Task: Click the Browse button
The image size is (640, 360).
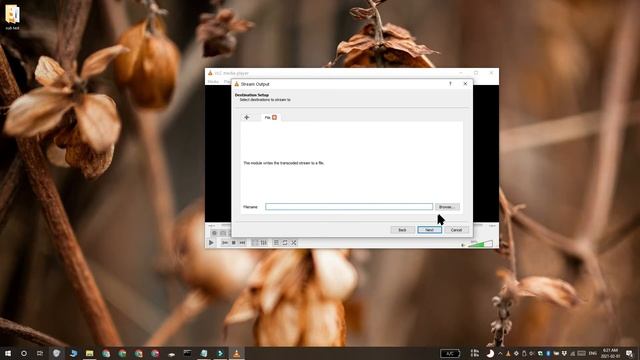Action: tap(447, 207)
